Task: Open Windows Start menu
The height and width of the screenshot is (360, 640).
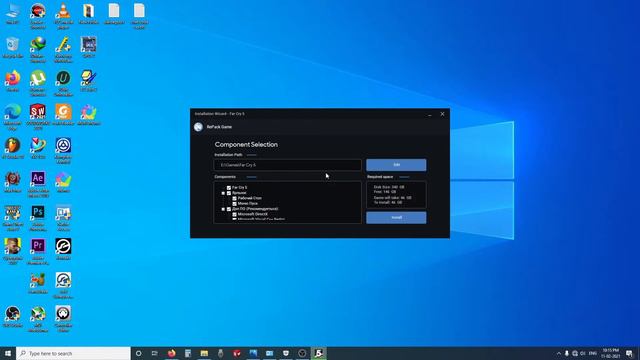Action: click(8, 353)
